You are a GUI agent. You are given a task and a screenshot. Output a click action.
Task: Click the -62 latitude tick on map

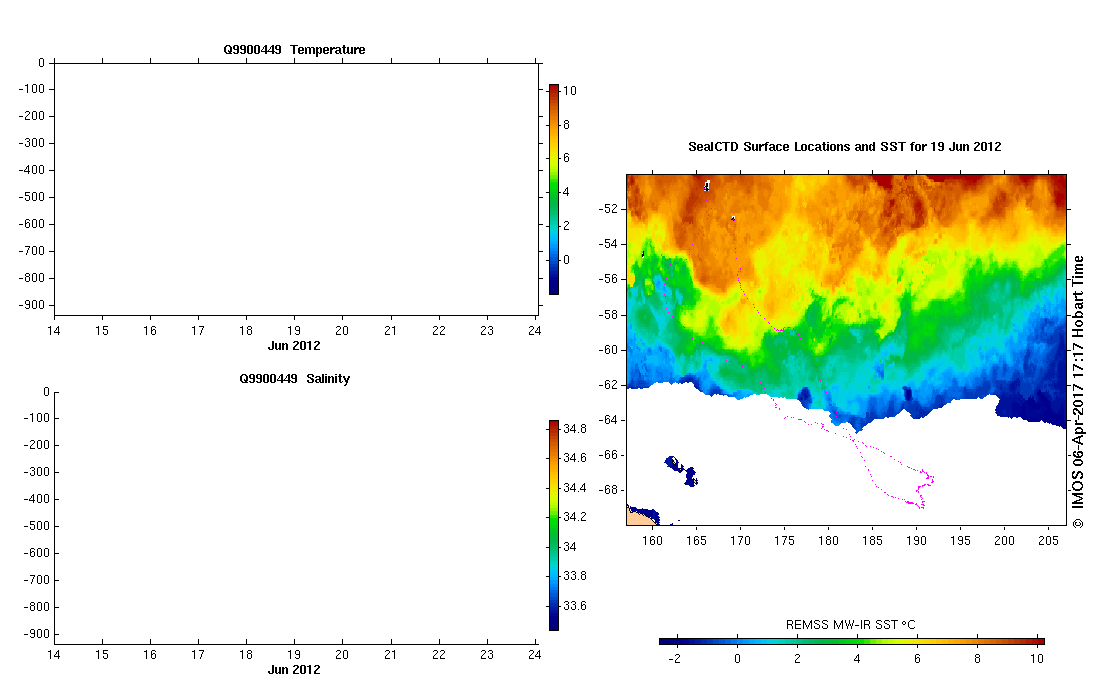coord(608,385)
